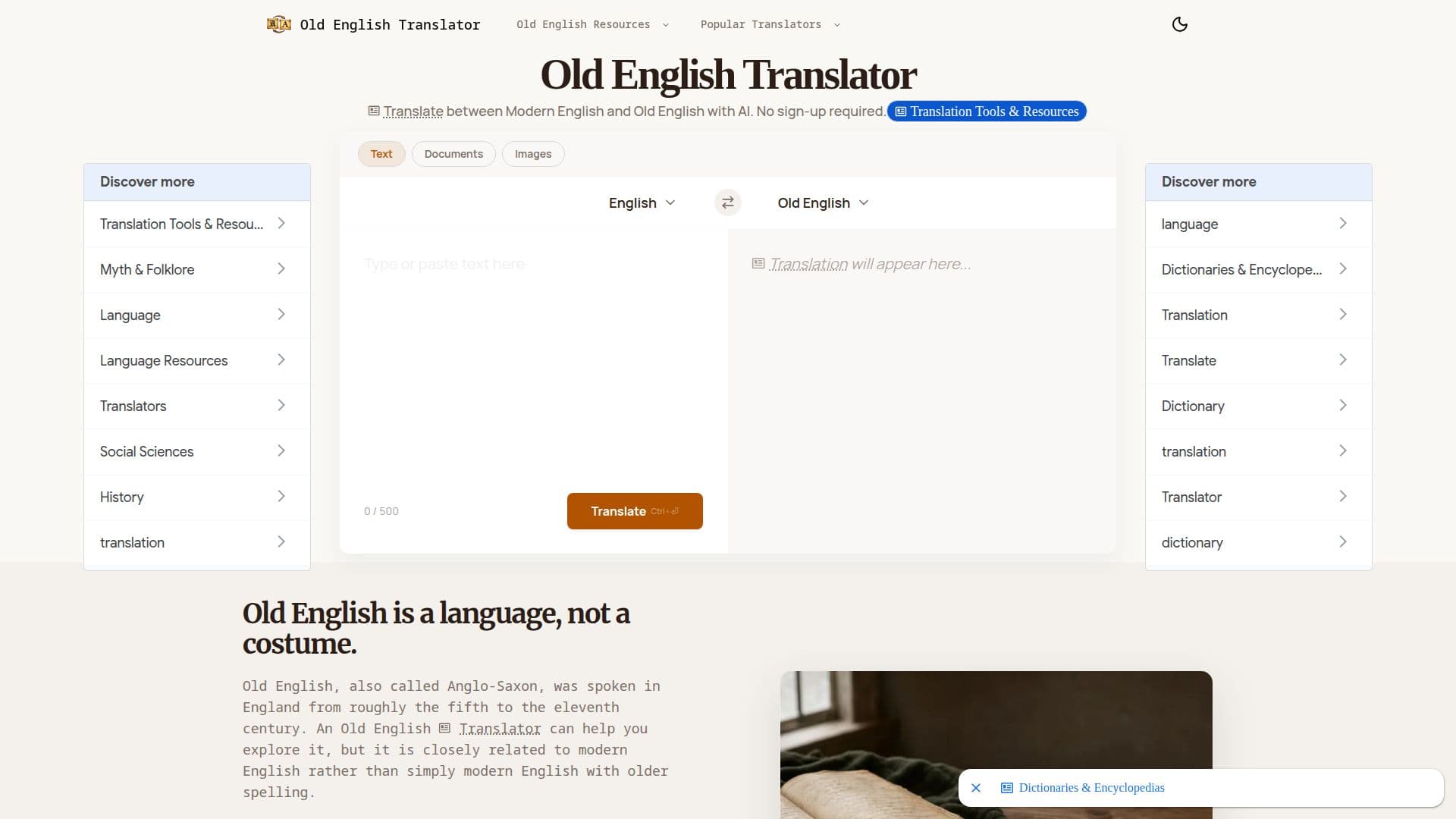Open the Language item in the left list

(197, 315)
